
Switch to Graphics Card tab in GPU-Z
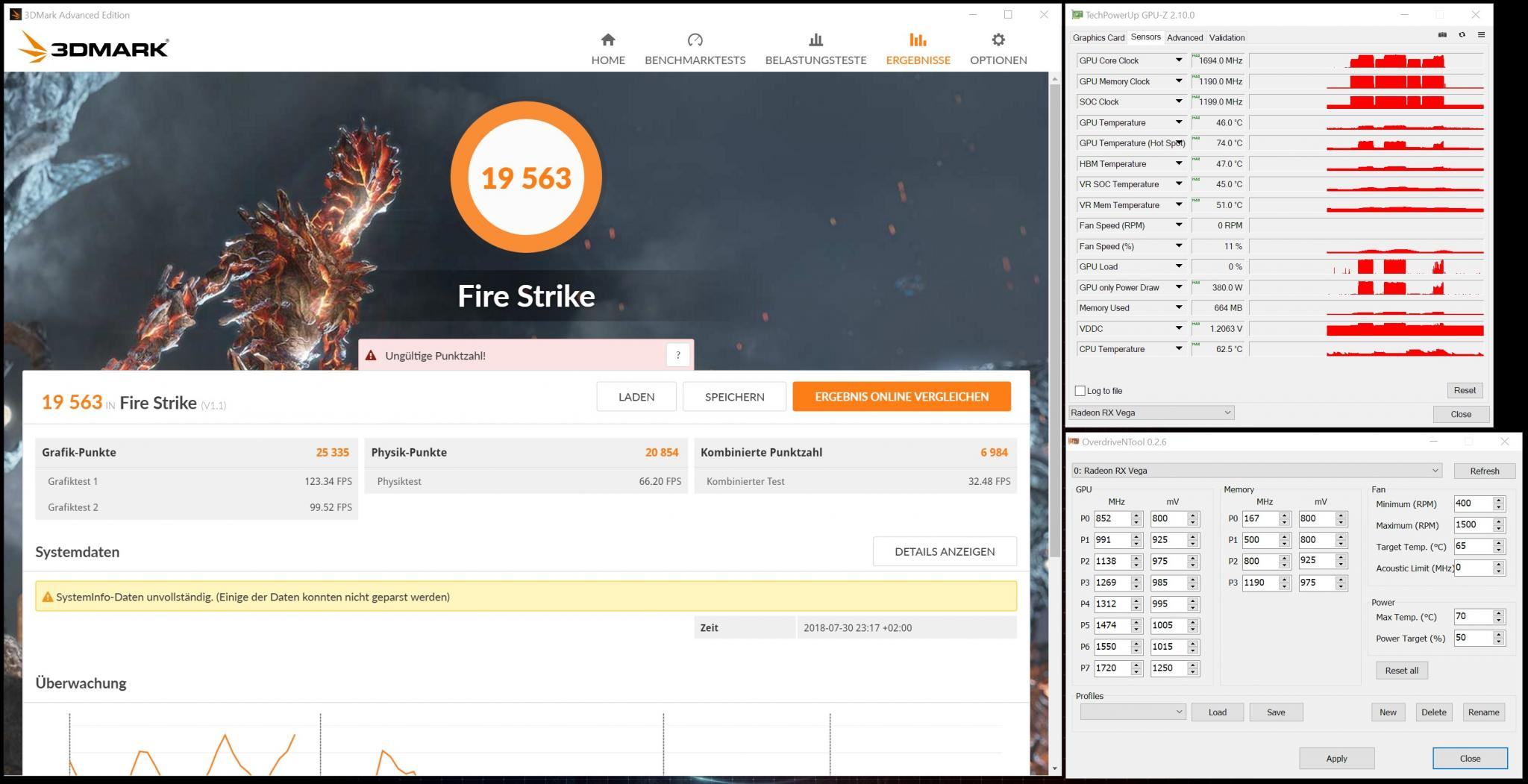click(x=1098, y=37)
